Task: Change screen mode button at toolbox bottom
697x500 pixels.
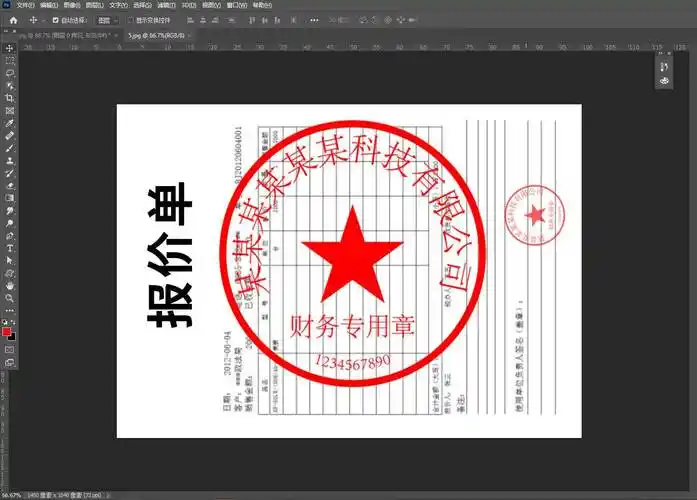Action: 9,363
